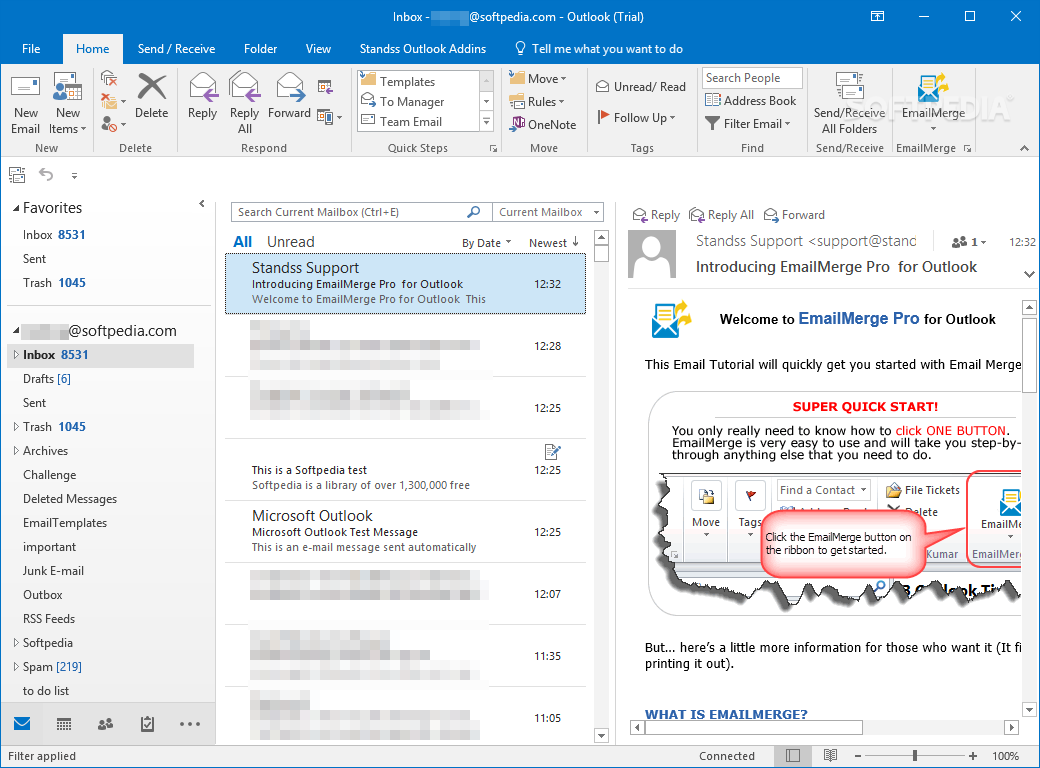Open the Address Book
This screenshot has width=1040, height=768.
pyautogui.click(x=750, y=100)
